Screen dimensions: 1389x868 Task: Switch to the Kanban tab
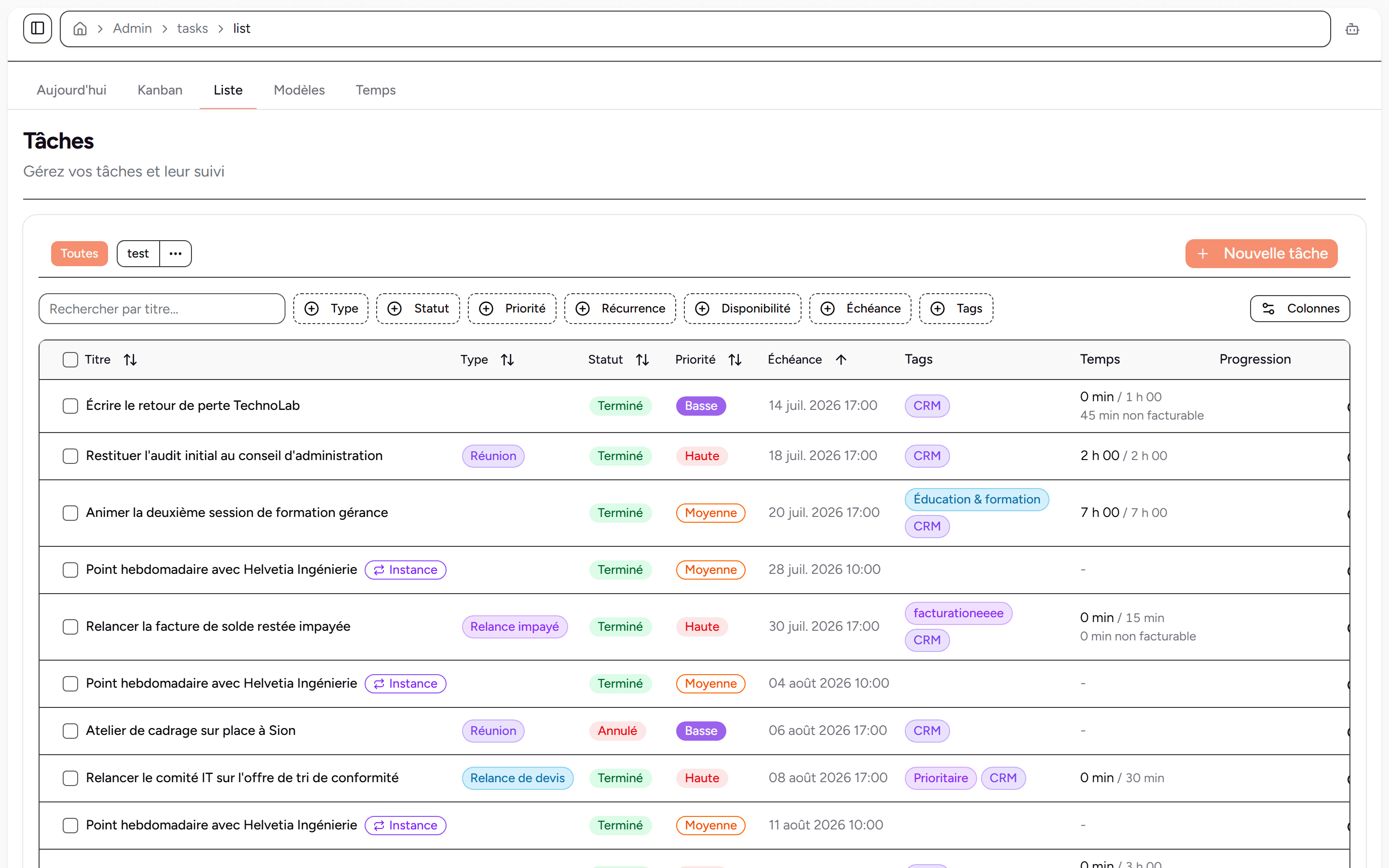coord(160,90)
